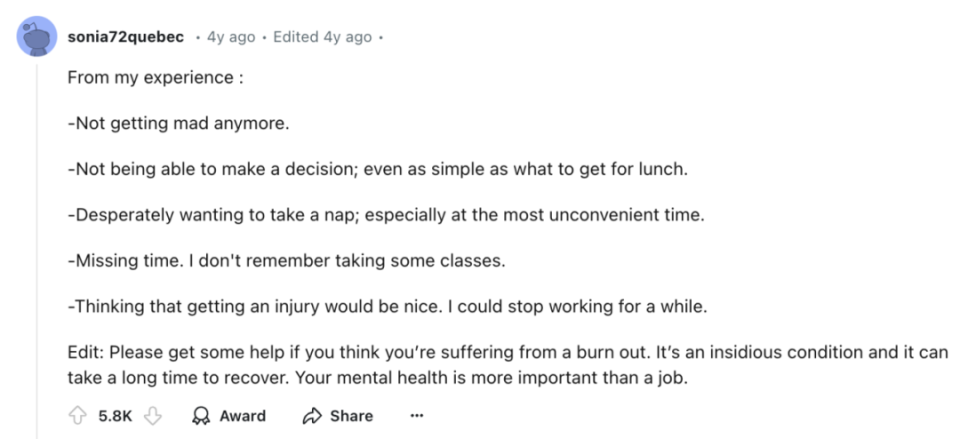Upvote sonia72quebec's comment
The image size is (960, 439).
[77, 416]
